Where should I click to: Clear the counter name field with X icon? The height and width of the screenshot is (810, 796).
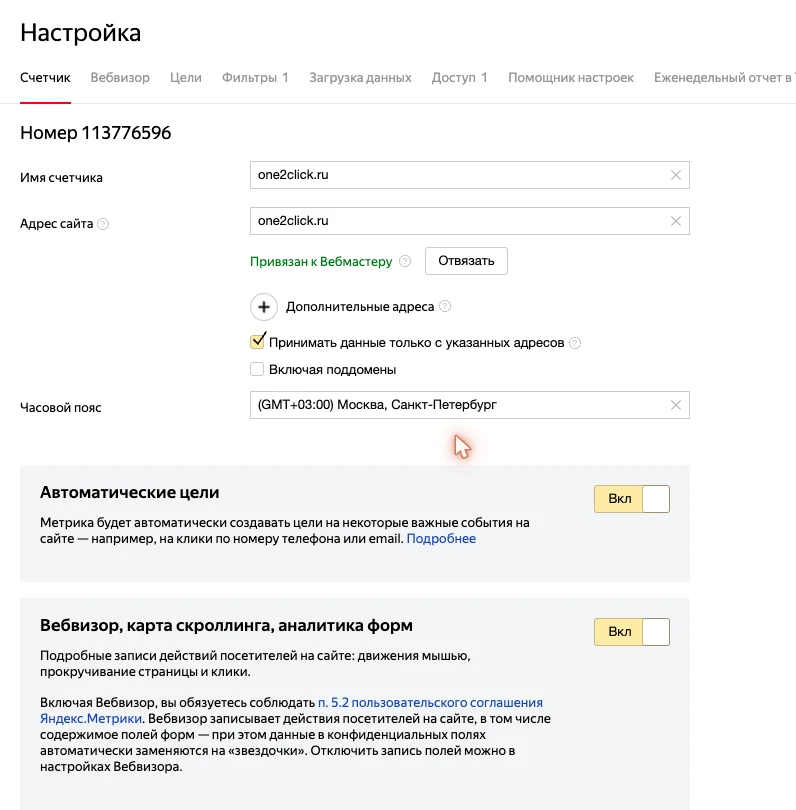675,175
